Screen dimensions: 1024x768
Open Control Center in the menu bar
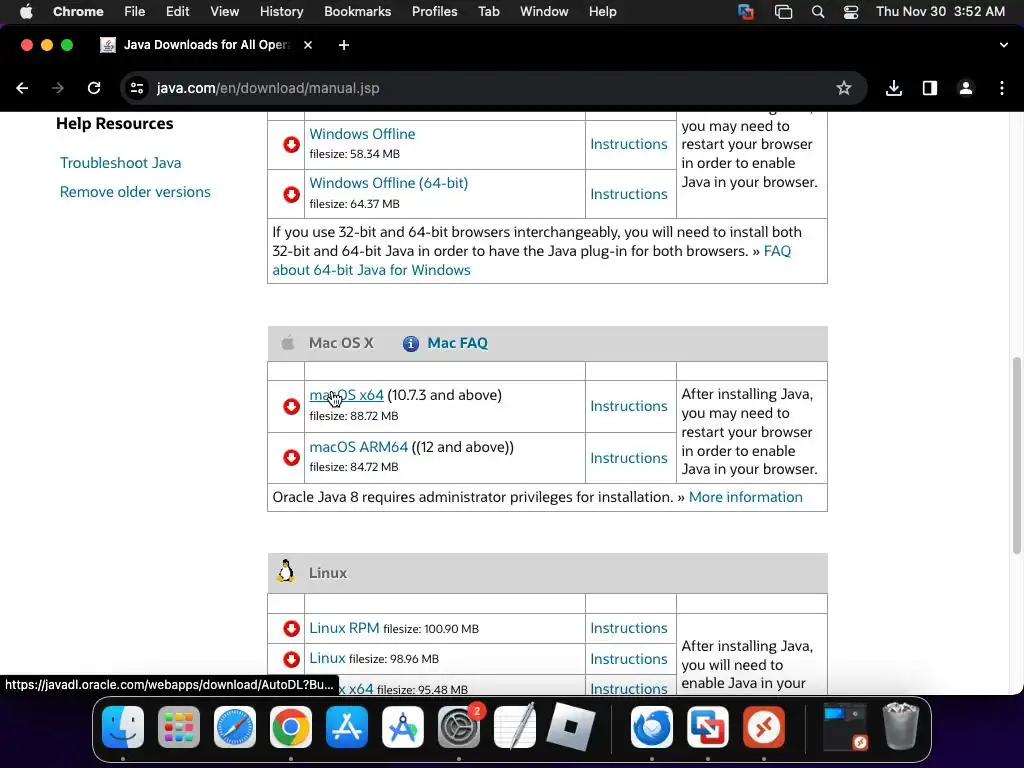coord(851,12)
